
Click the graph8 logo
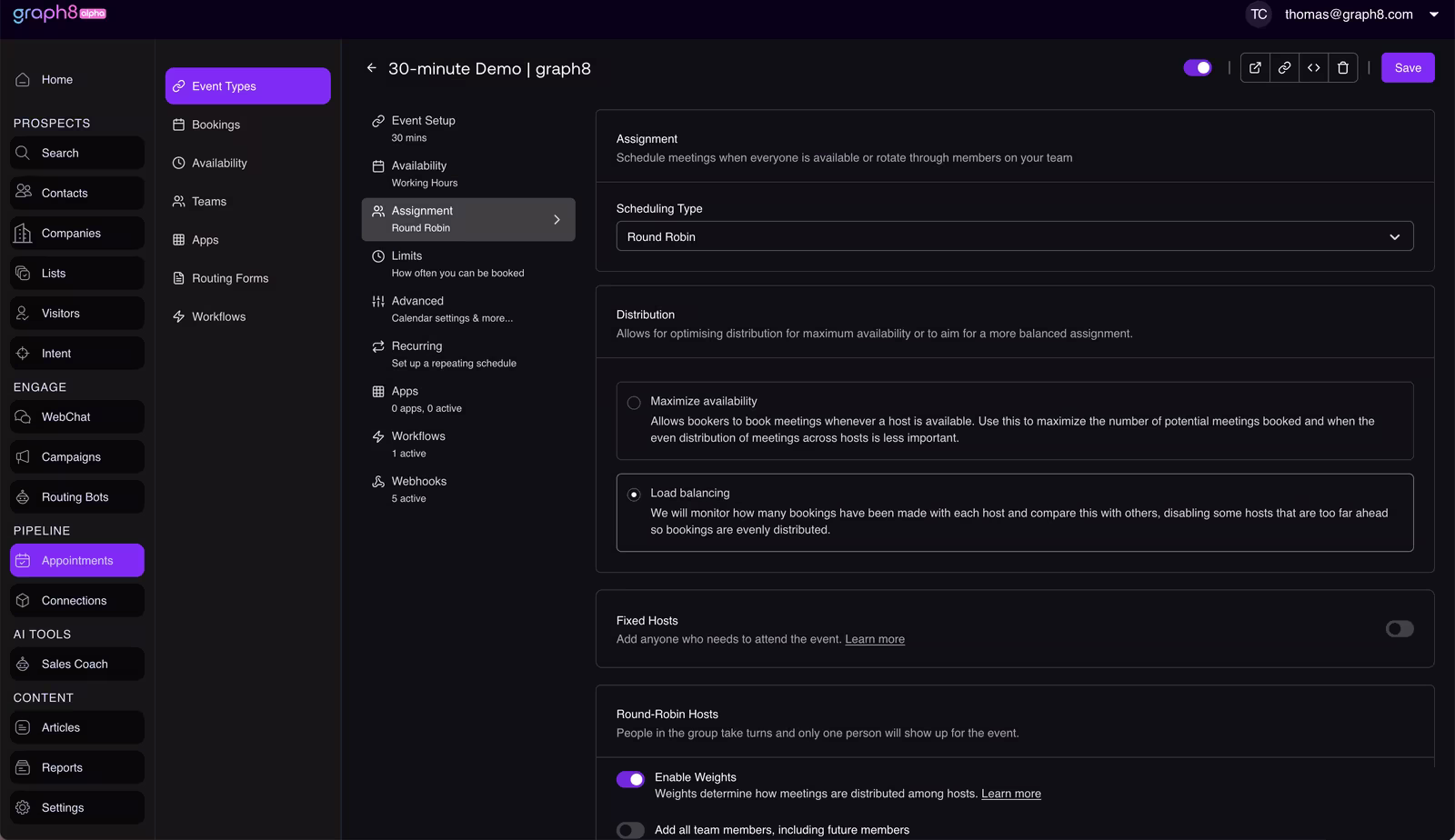pyautogui.click(x=59, y=14)
